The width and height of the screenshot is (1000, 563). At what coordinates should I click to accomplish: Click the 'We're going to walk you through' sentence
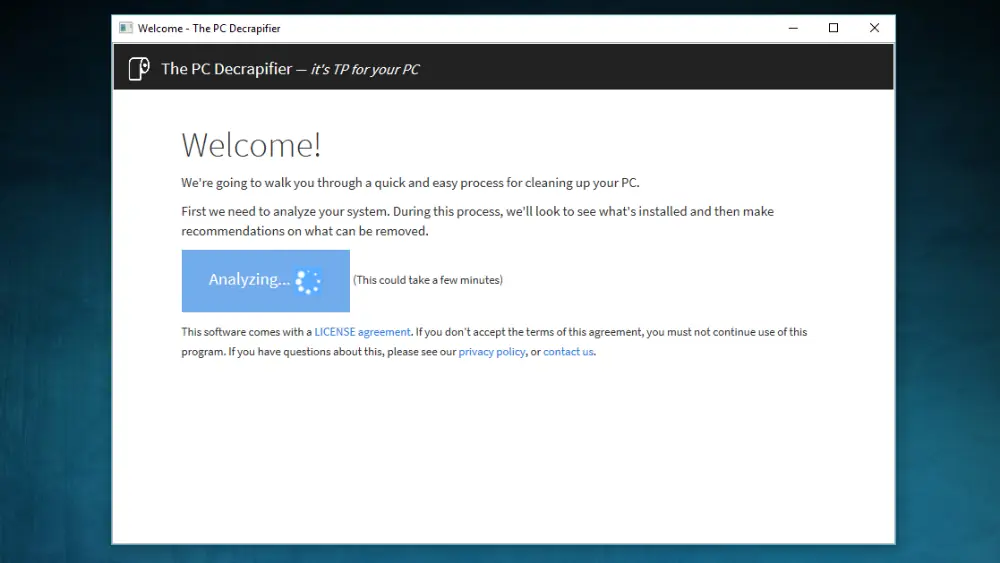(410, 183)
